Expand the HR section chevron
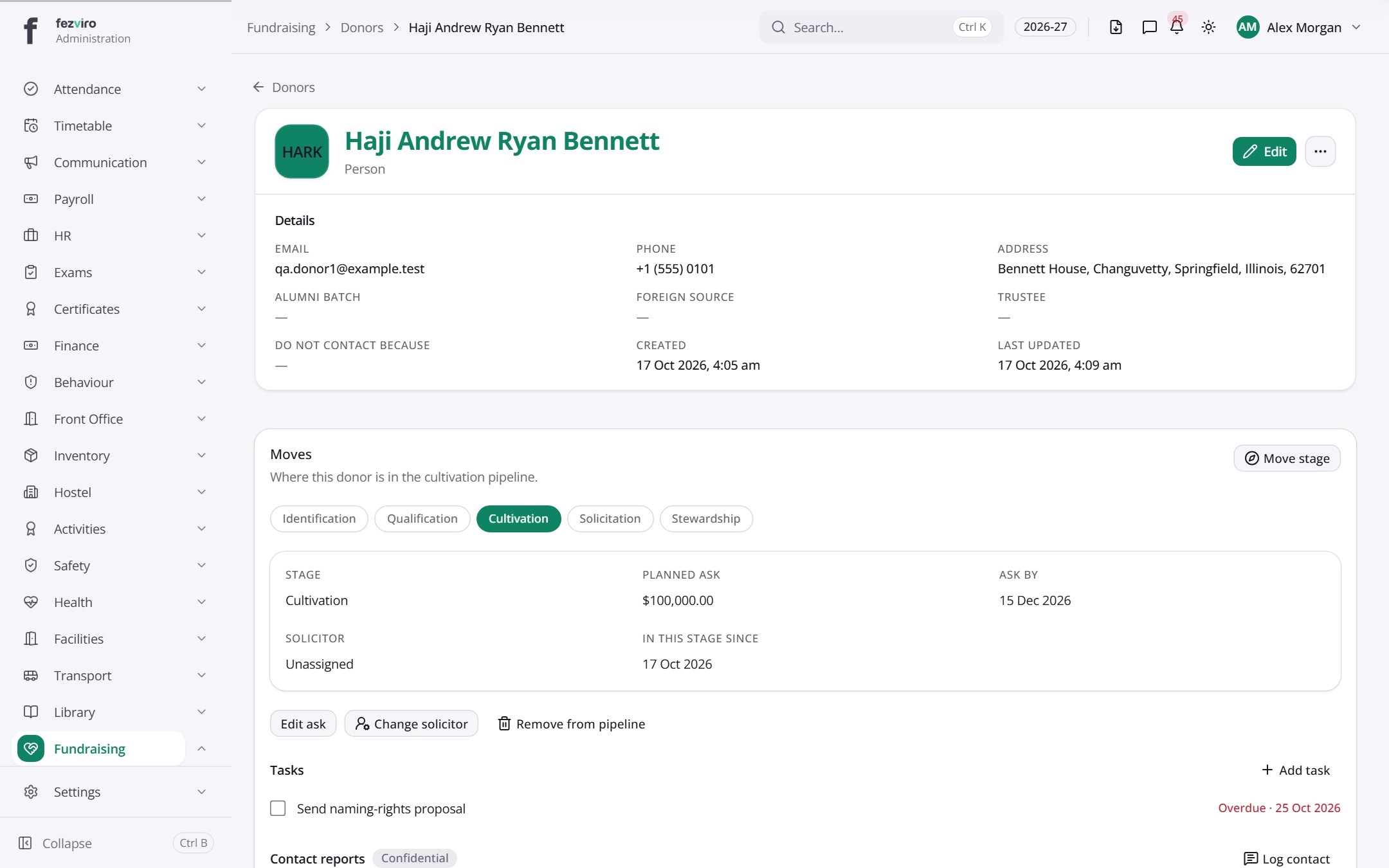 click(x=201, y=235)
